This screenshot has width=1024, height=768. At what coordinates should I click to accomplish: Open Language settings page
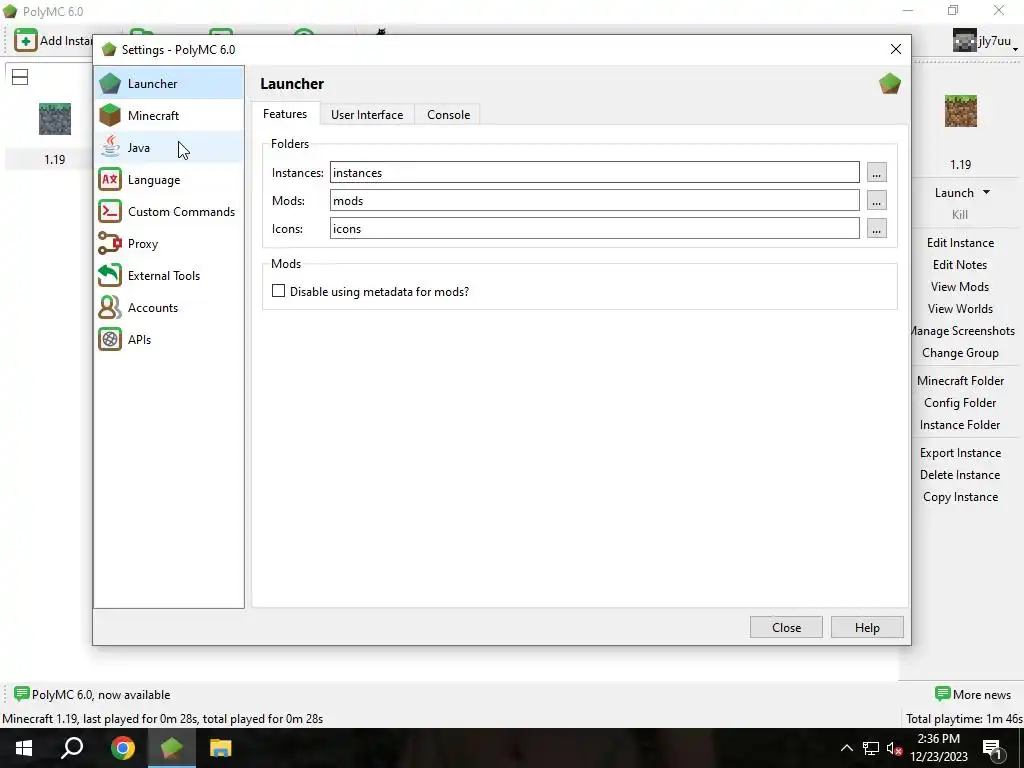pyautogui.click(x=168, y=180)
